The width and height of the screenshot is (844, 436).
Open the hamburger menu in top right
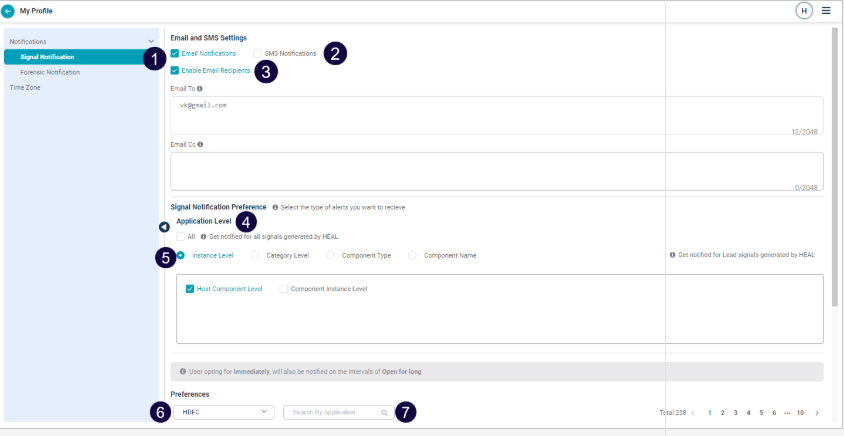point(826,11)
